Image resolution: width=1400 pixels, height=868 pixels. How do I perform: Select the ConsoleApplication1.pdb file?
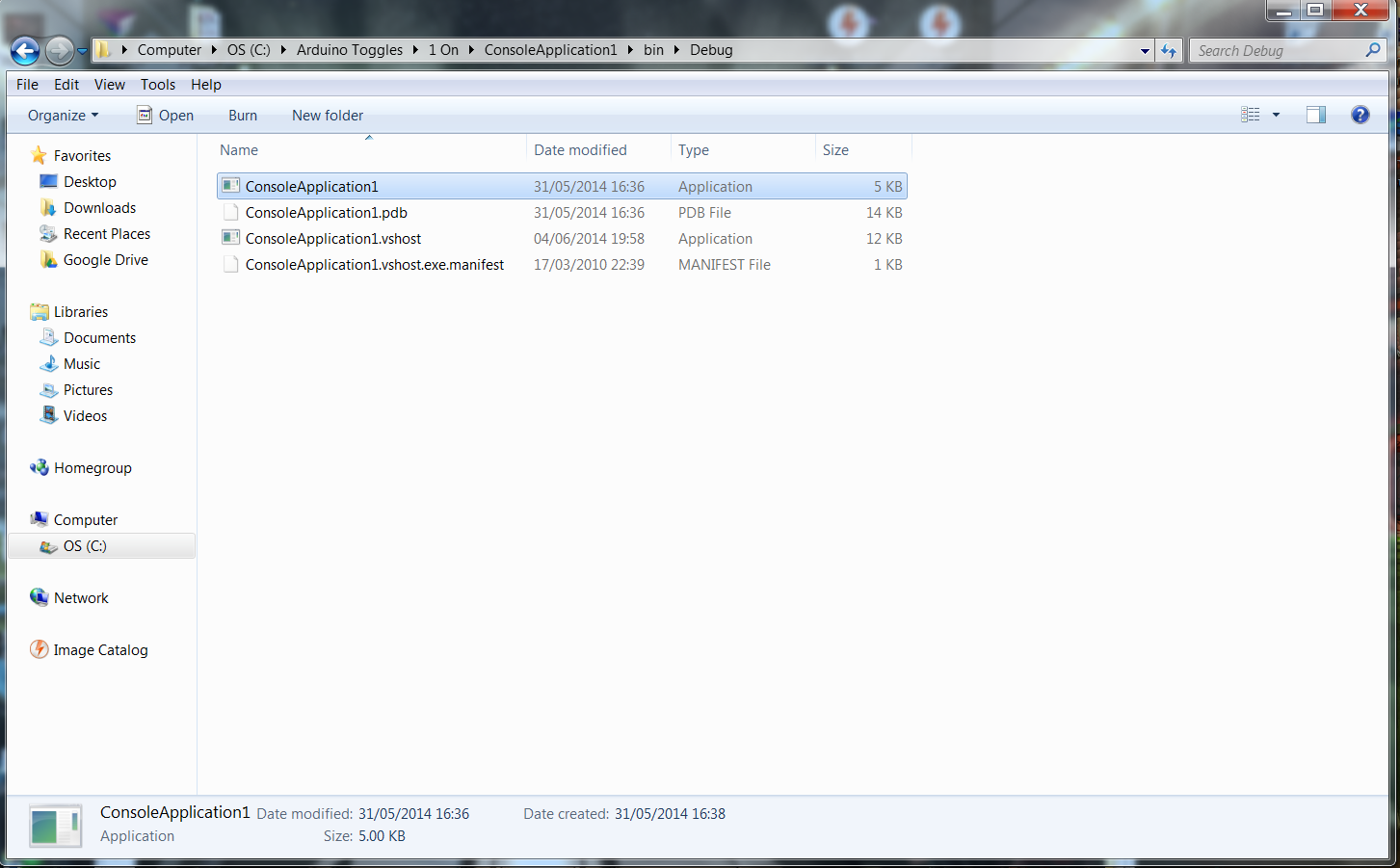(562, 212)
